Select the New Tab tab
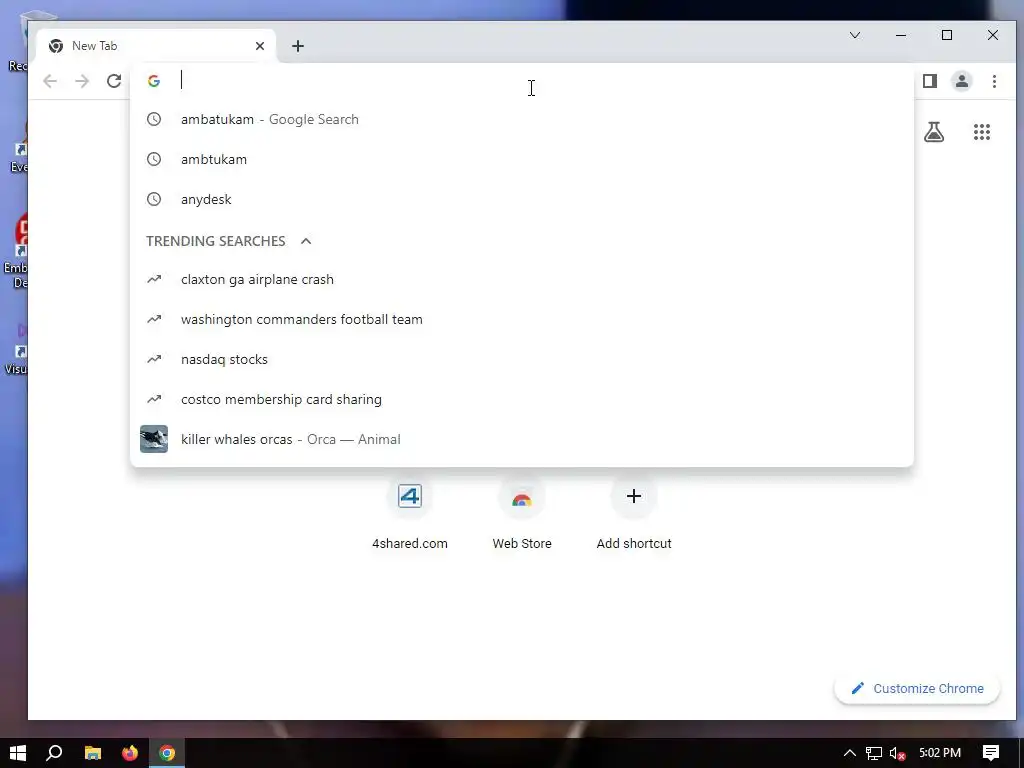Viewport: 1024px width, 768px height. point(156,46)
